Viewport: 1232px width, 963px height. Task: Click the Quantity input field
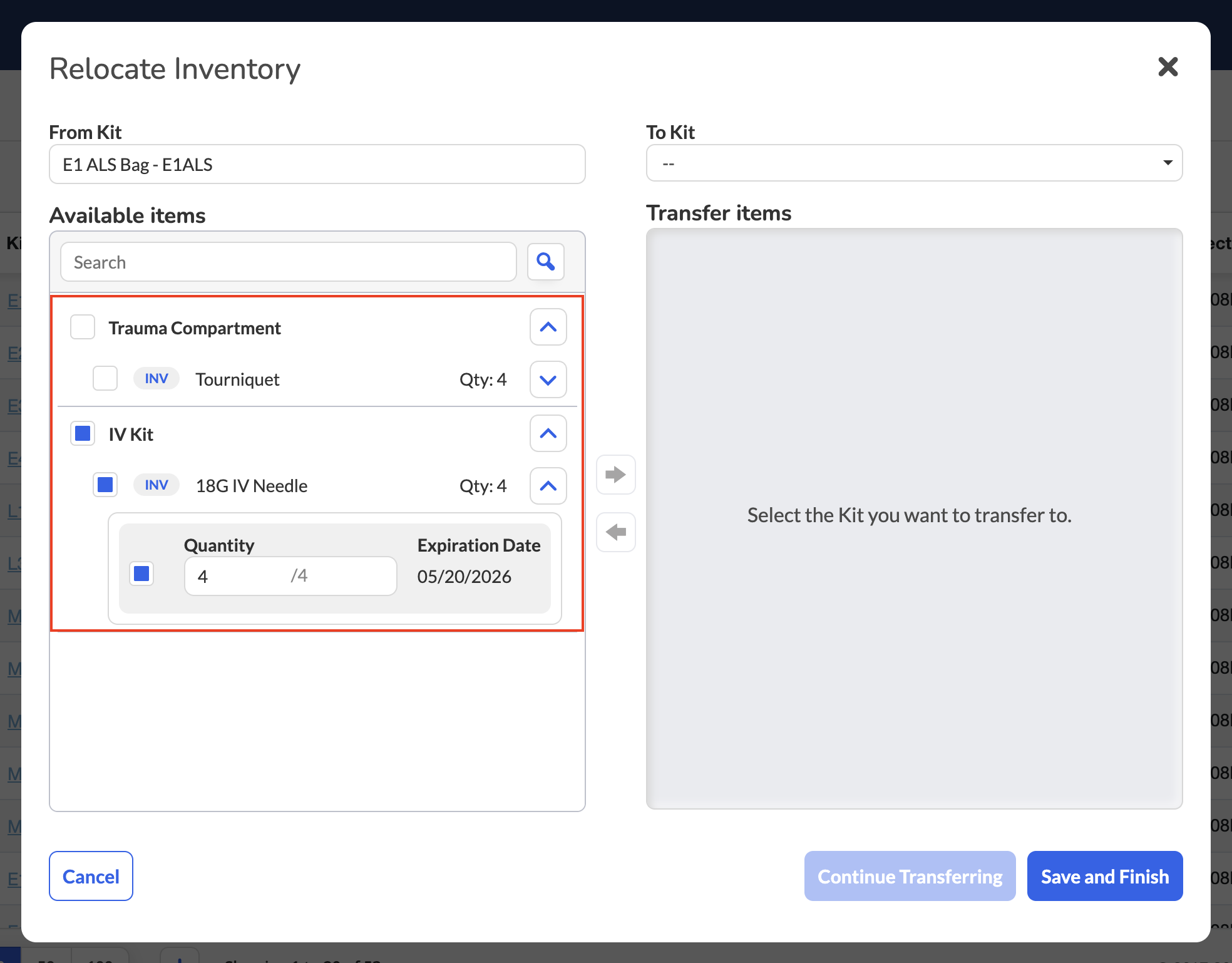click(290, 576)
